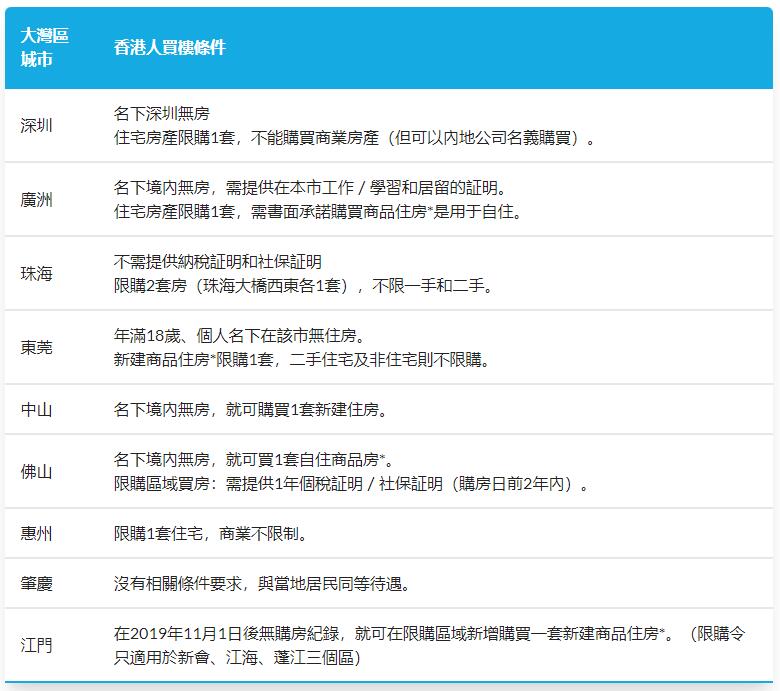Image resolution: width=780 pixels, height=691 pixels.
Task: Click the Guangzhou line about 書面承諾
Action: pos(318,212)
